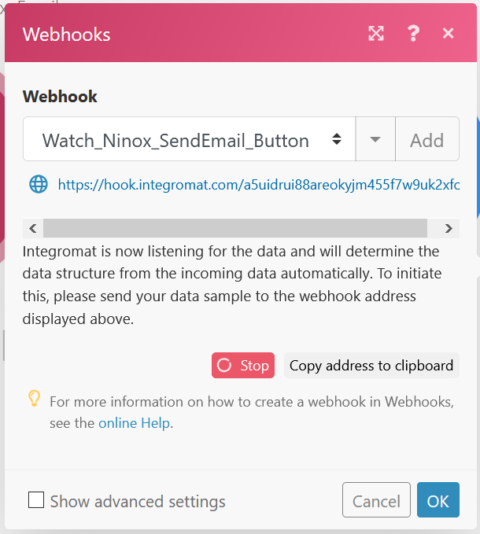Close the Webhooks dialog with the X
The width and height of the screenshot is (480, 534).
448,33
